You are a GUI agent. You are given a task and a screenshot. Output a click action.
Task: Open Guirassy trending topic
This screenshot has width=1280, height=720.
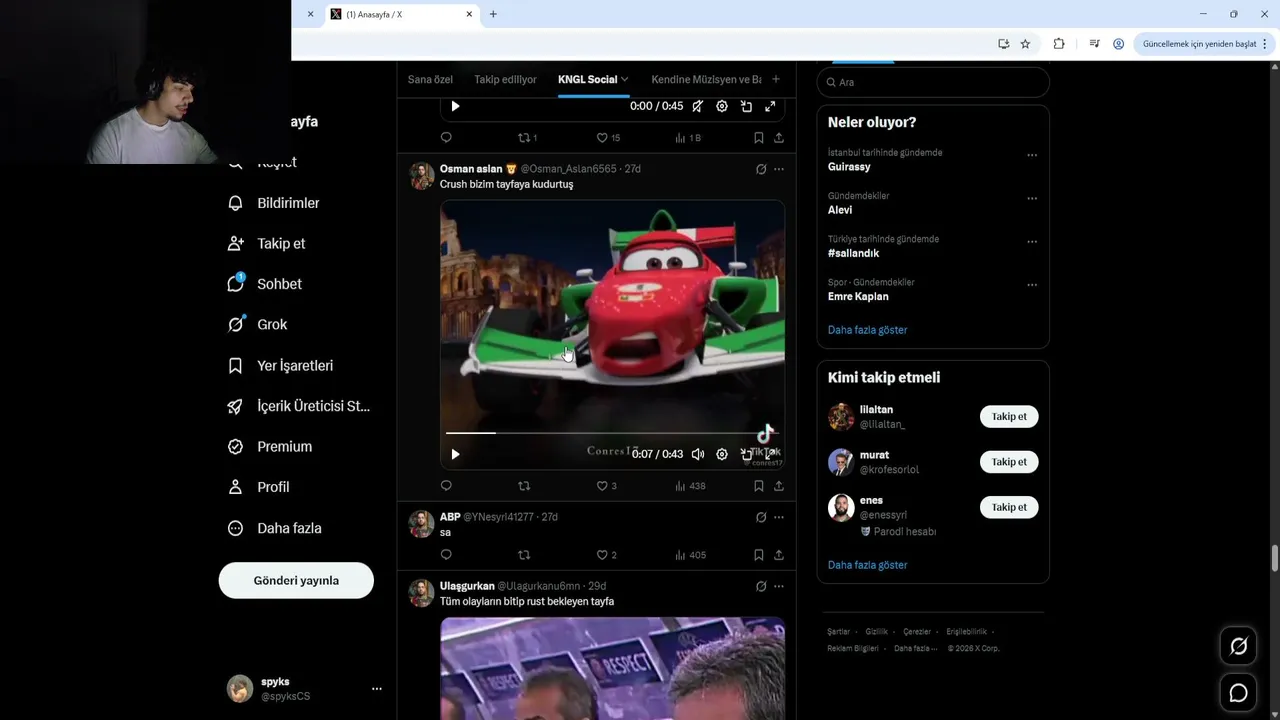click(849, 167)
